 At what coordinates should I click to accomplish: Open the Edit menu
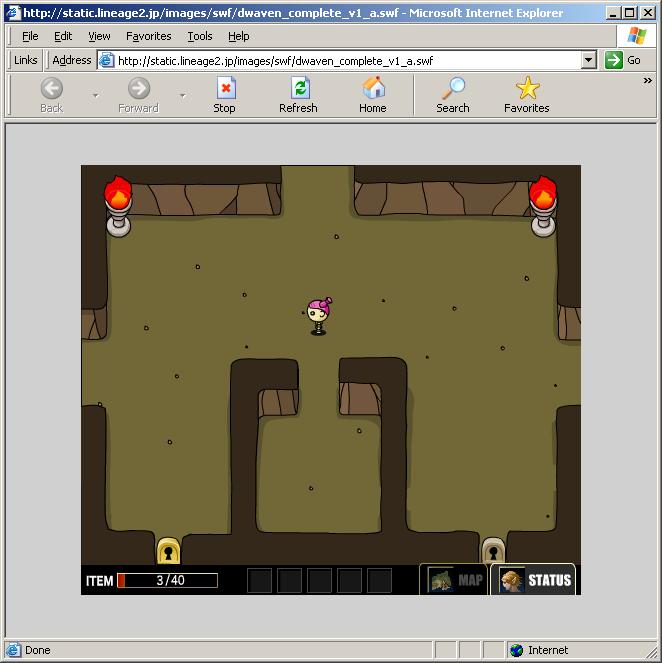click(x=63, y=36)
